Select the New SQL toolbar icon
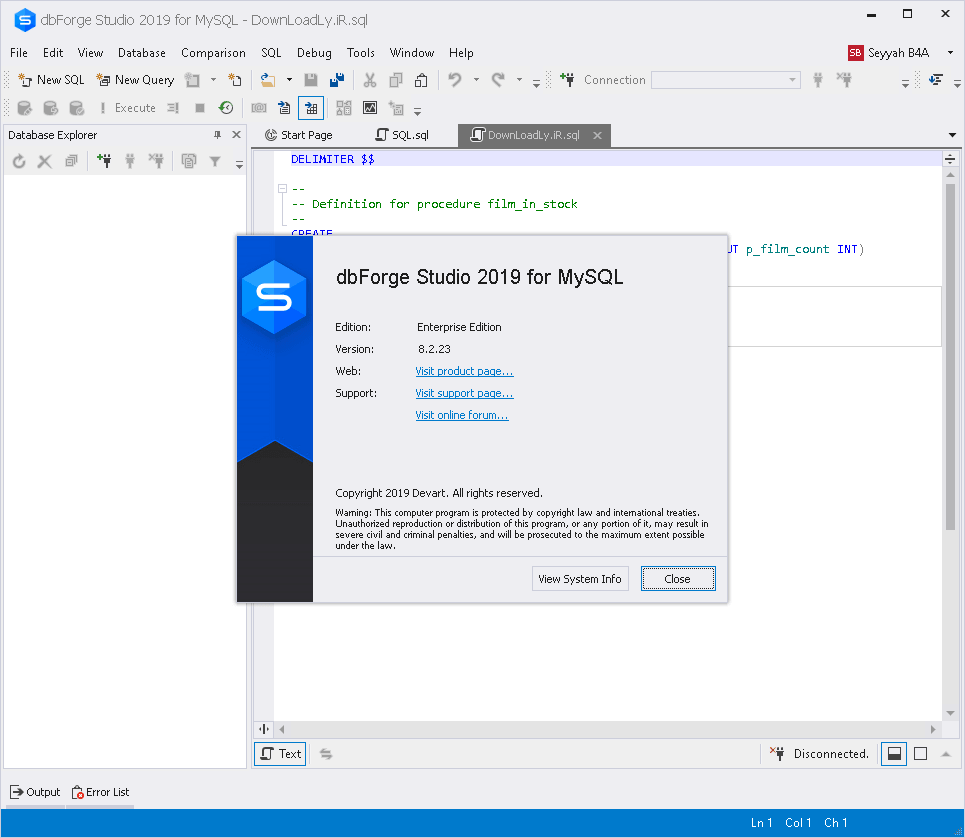 [48, 80]
